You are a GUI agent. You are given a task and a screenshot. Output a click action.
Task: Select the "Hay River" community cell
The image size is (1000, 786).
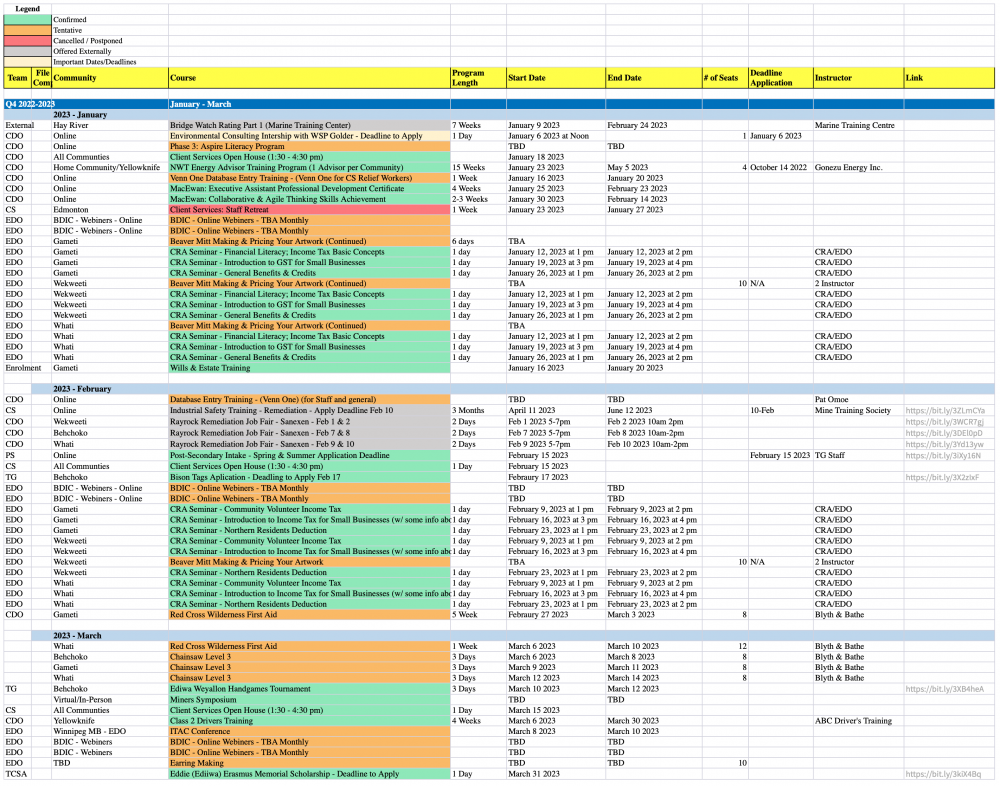110,126
